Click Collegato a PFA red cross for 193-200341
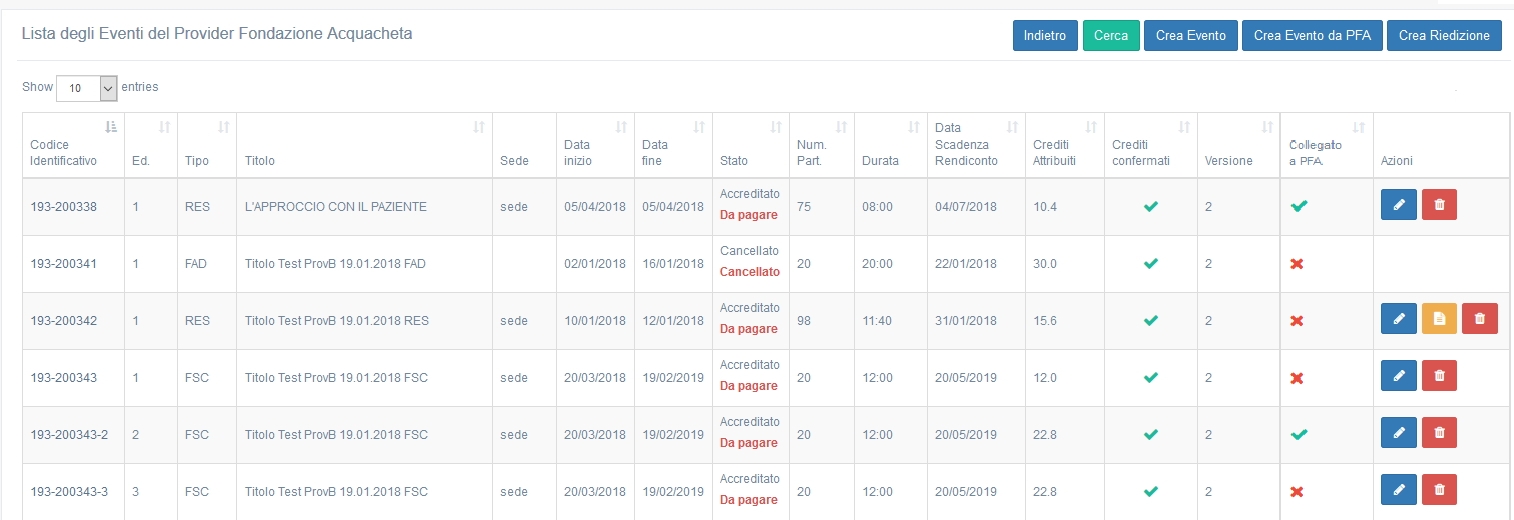The image size is (1514, 520). pos(1297,264)
